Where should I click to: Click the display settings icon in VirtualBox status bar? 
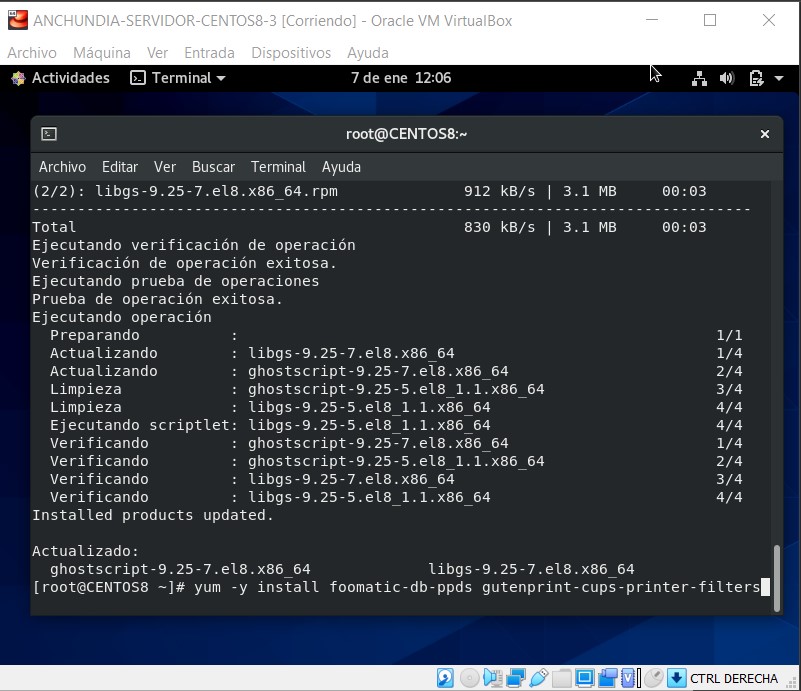click(584, 678)
